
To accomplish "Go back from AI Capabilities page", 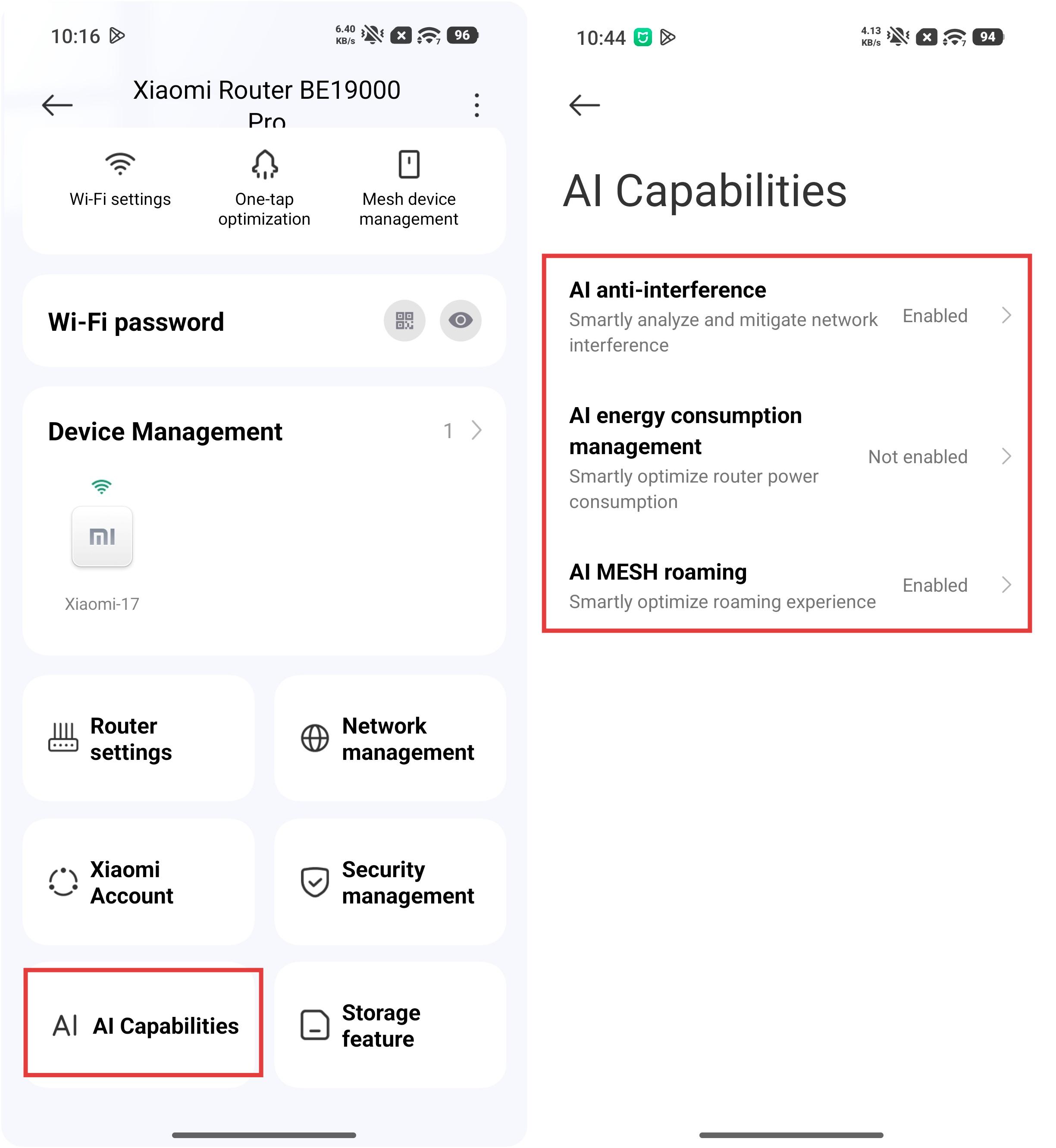I will pyautogui.click(x=584, y=105).
